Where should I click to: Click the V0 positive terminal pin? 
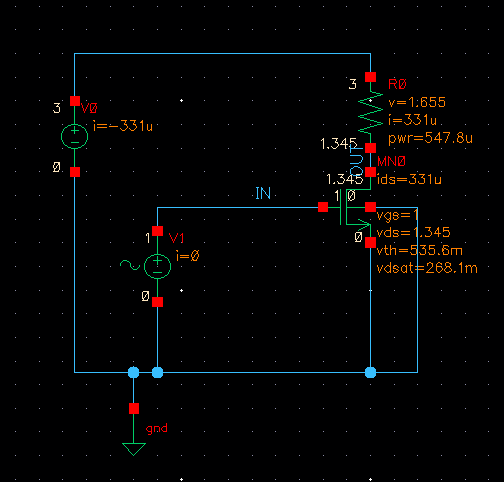[75, 101]
